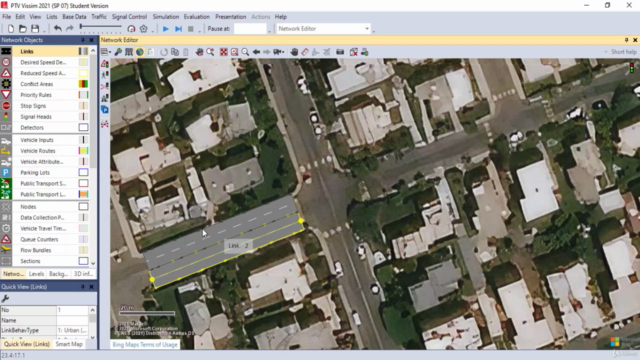The image size is (640, 360).
Task: Undo the last edit
Action: coord(58,29)
